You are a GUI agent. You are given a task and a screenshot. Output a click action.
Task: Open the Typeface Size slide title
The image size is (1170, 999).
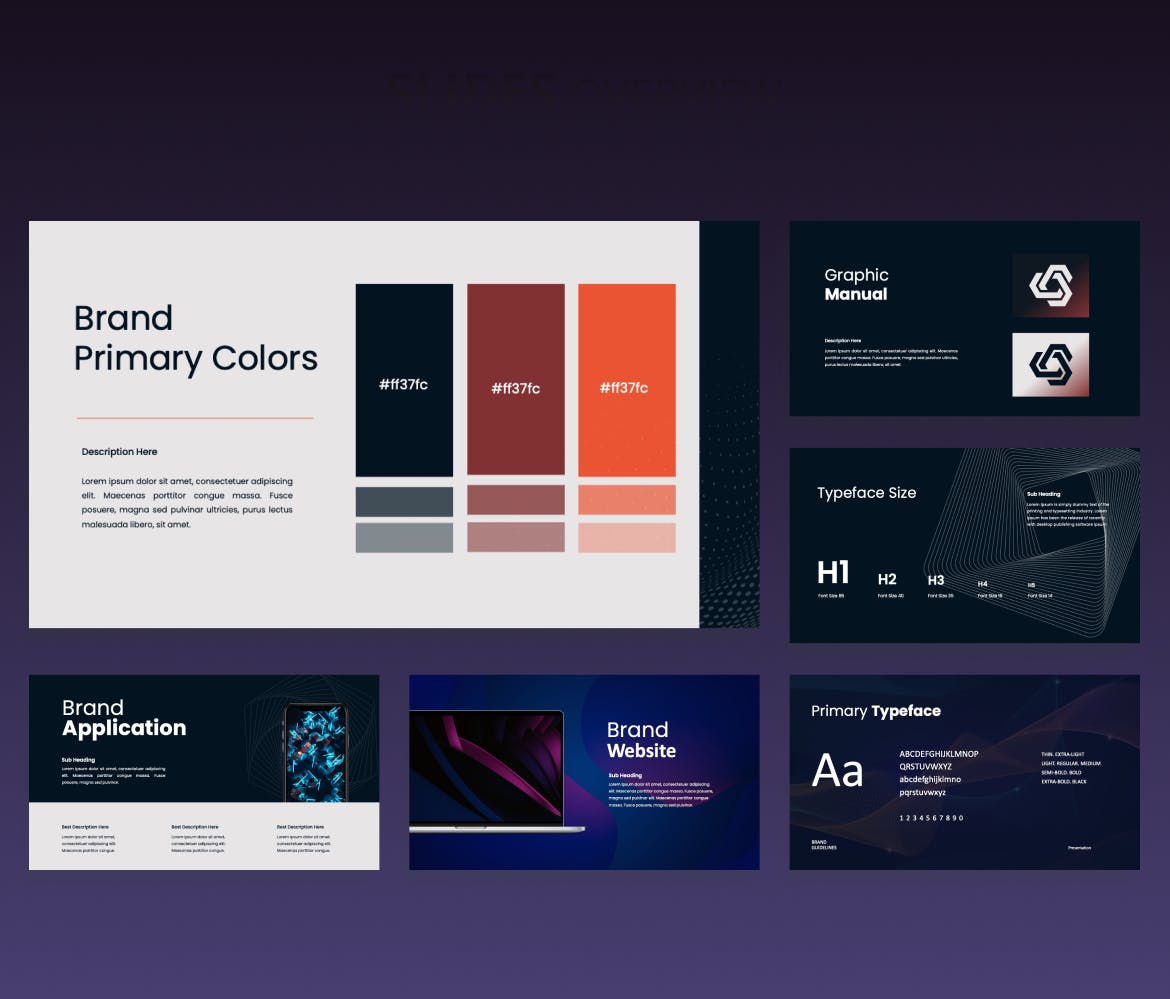click(x=866, y=492)
